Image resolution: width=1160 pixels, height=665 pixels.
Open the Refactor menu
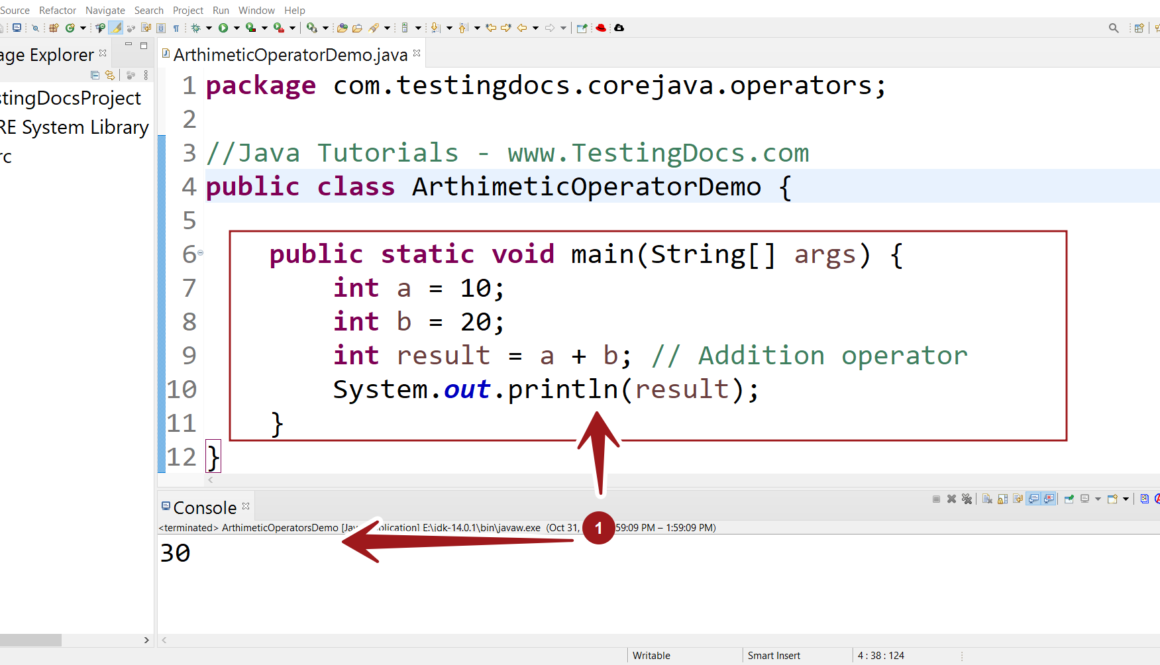57,10
